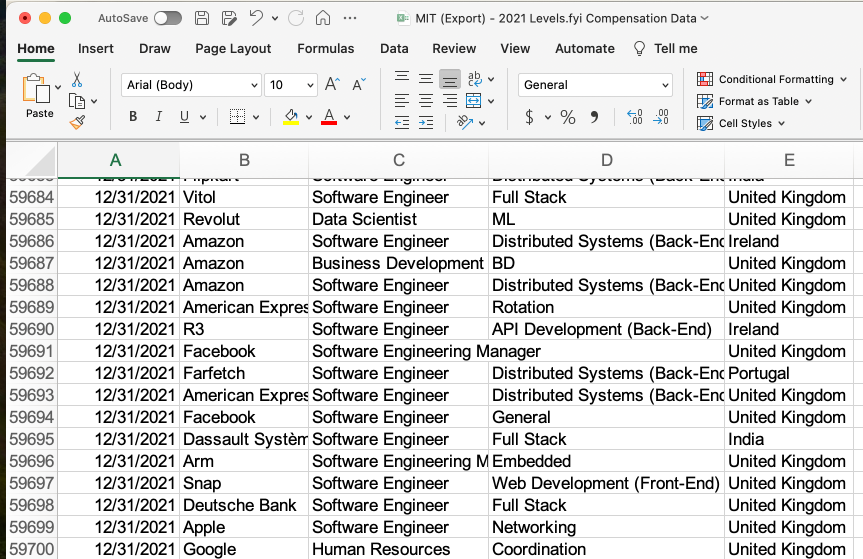Click the cell containing Revolut

click(244, 219)
